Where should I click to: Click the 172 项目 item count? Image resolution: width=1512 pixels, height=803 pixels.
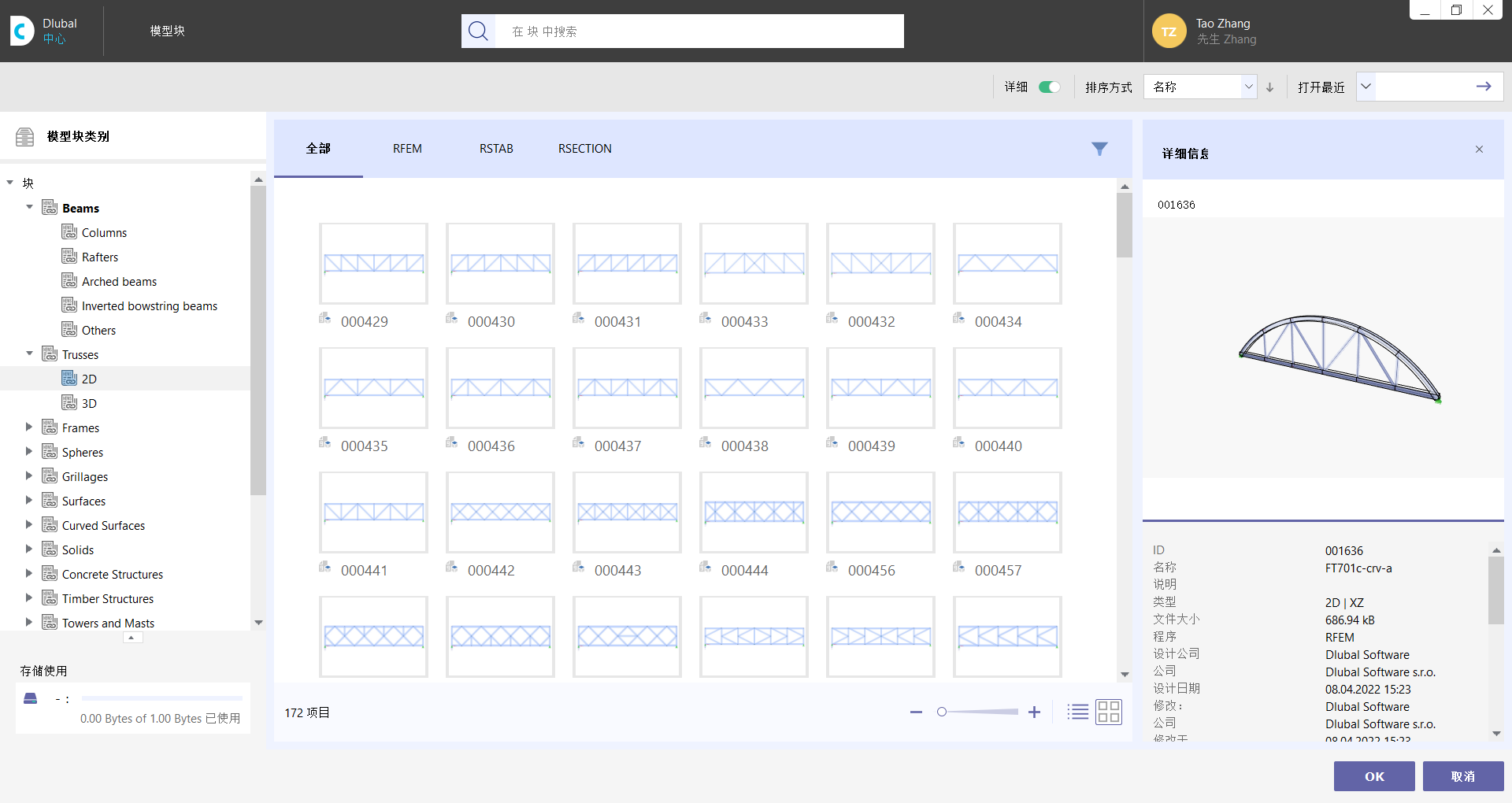pyautogui.click(x=307, y=712)
